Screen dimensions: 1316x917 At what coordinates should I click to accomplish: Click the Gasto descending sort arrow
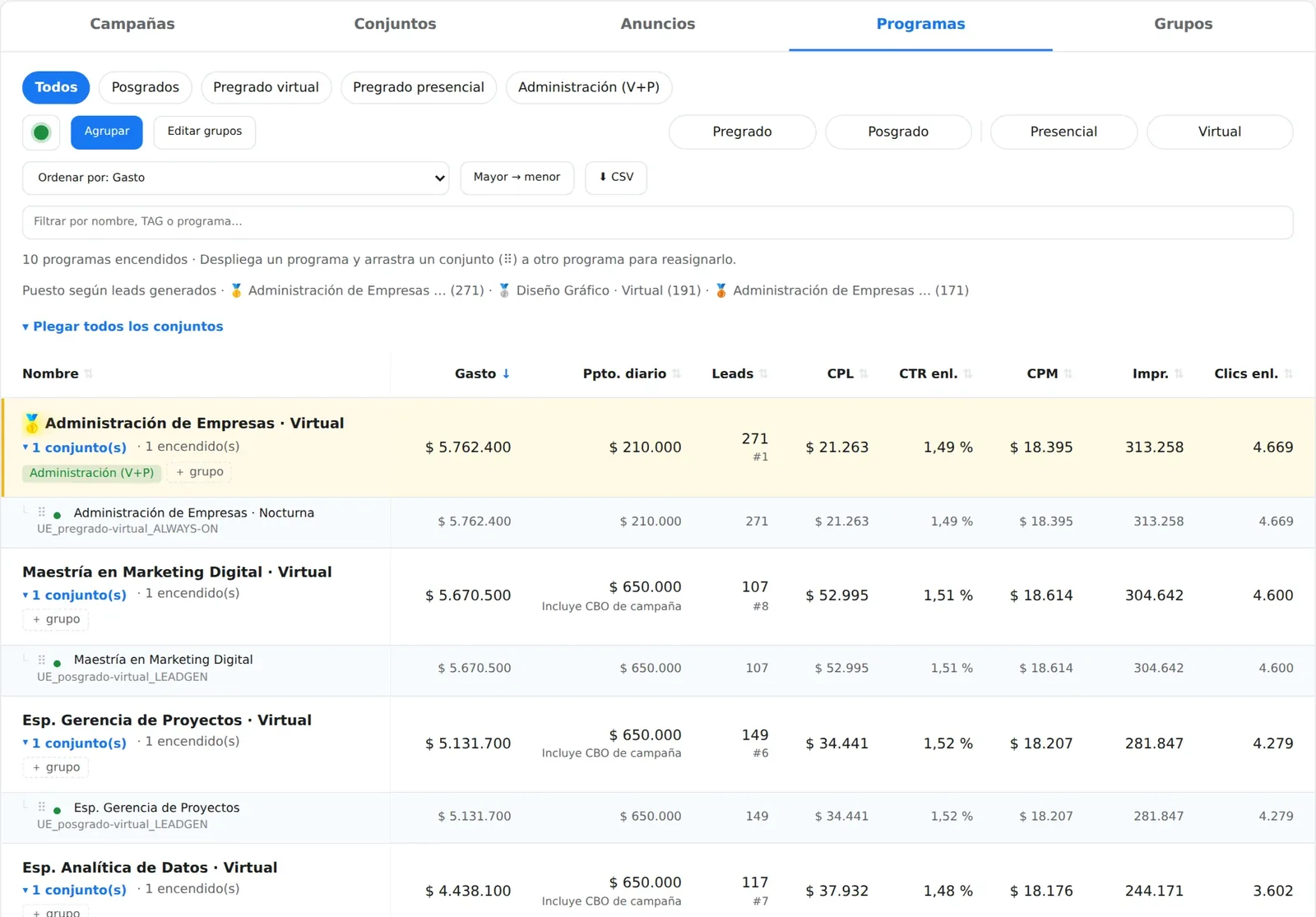(506, 373)
